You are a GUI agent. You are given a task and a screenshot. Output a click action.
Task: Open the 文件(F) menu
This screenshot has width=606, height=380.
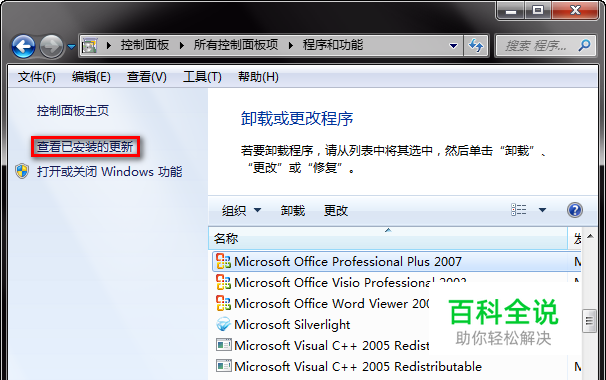[36, 77]
